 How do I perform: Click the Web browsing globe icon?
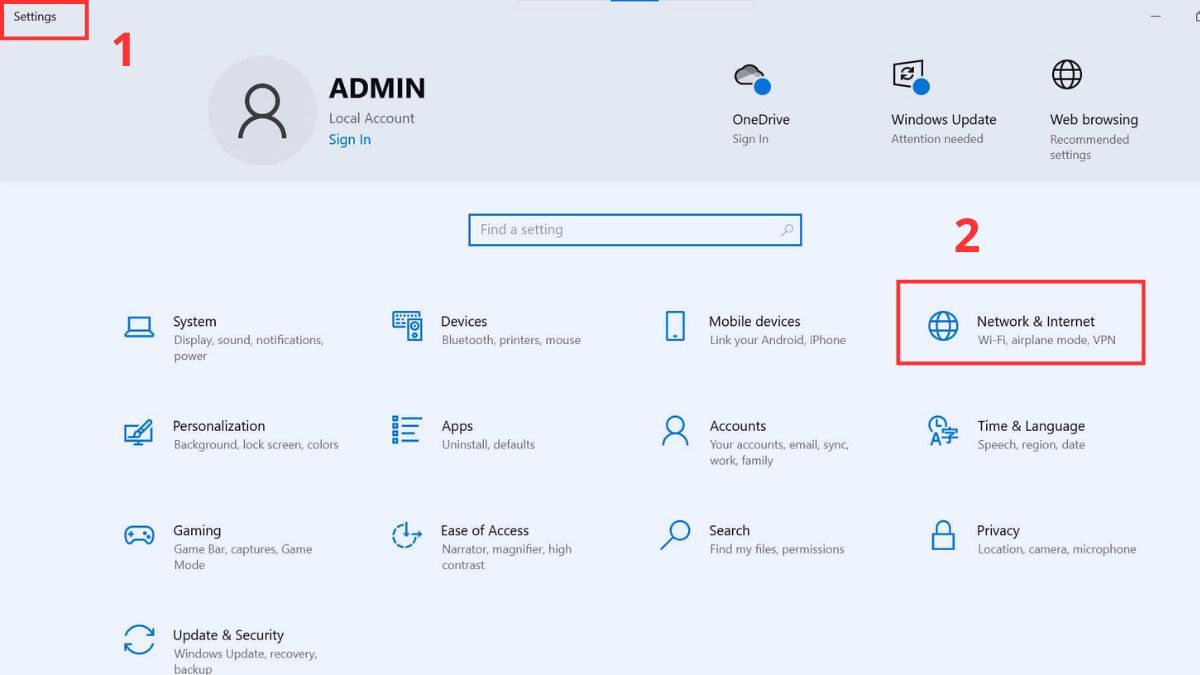(1067, 75)
